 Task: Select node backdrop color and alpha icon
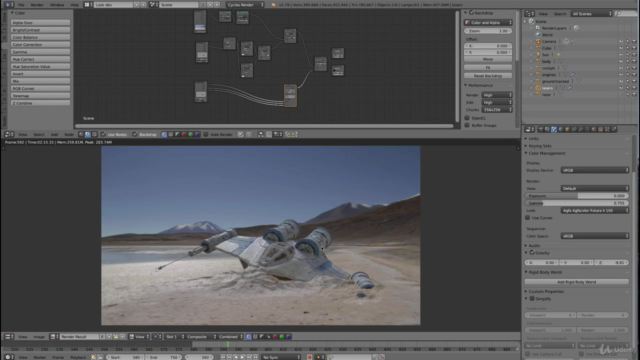[164, 134]
